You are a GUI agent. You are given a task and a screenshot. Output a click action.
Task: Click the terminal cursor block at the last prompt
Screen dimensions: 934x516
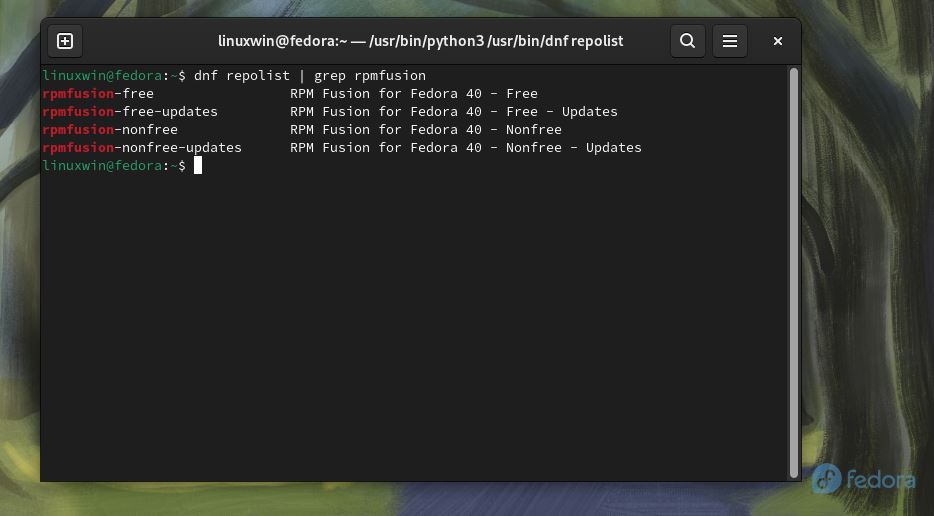198,166
